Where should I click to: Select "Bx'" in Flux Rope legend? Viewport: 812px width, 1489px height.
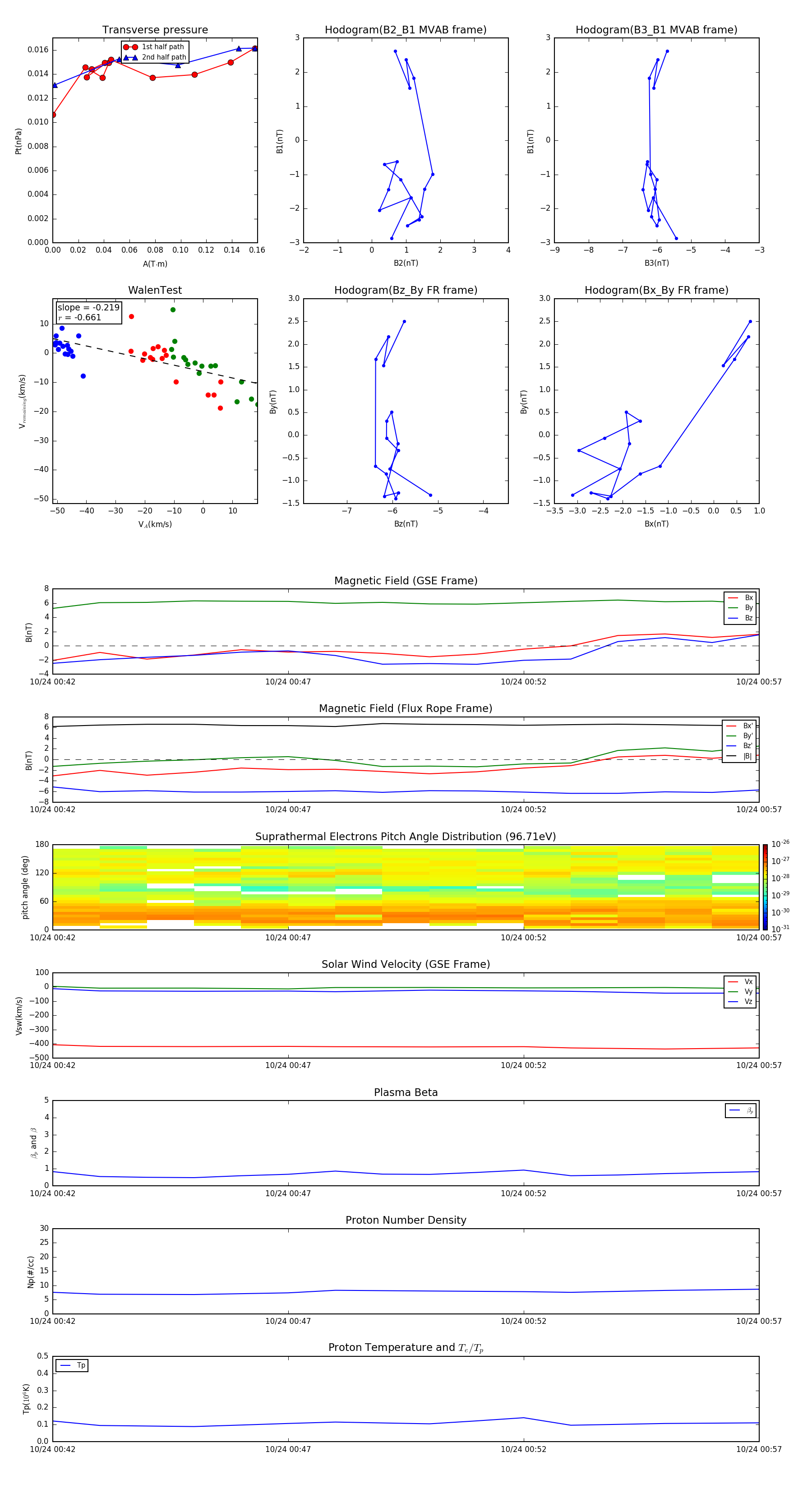(x=739, y=726)
